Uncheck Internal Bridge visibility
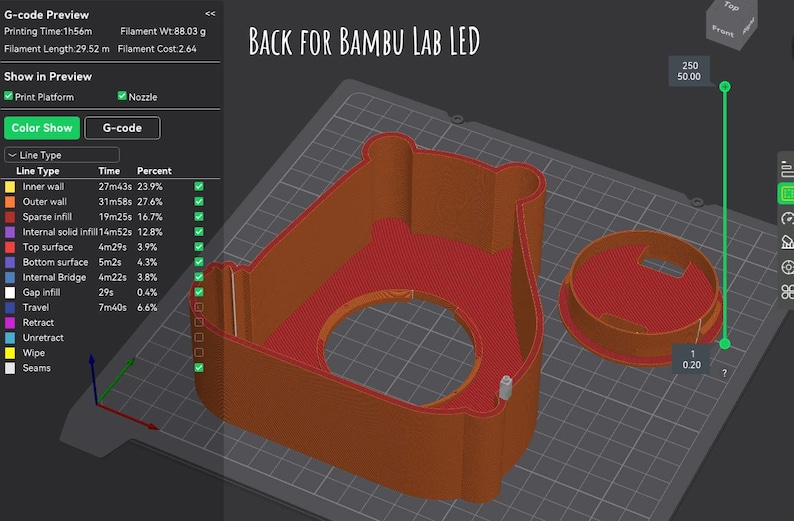 coord(199,277)
